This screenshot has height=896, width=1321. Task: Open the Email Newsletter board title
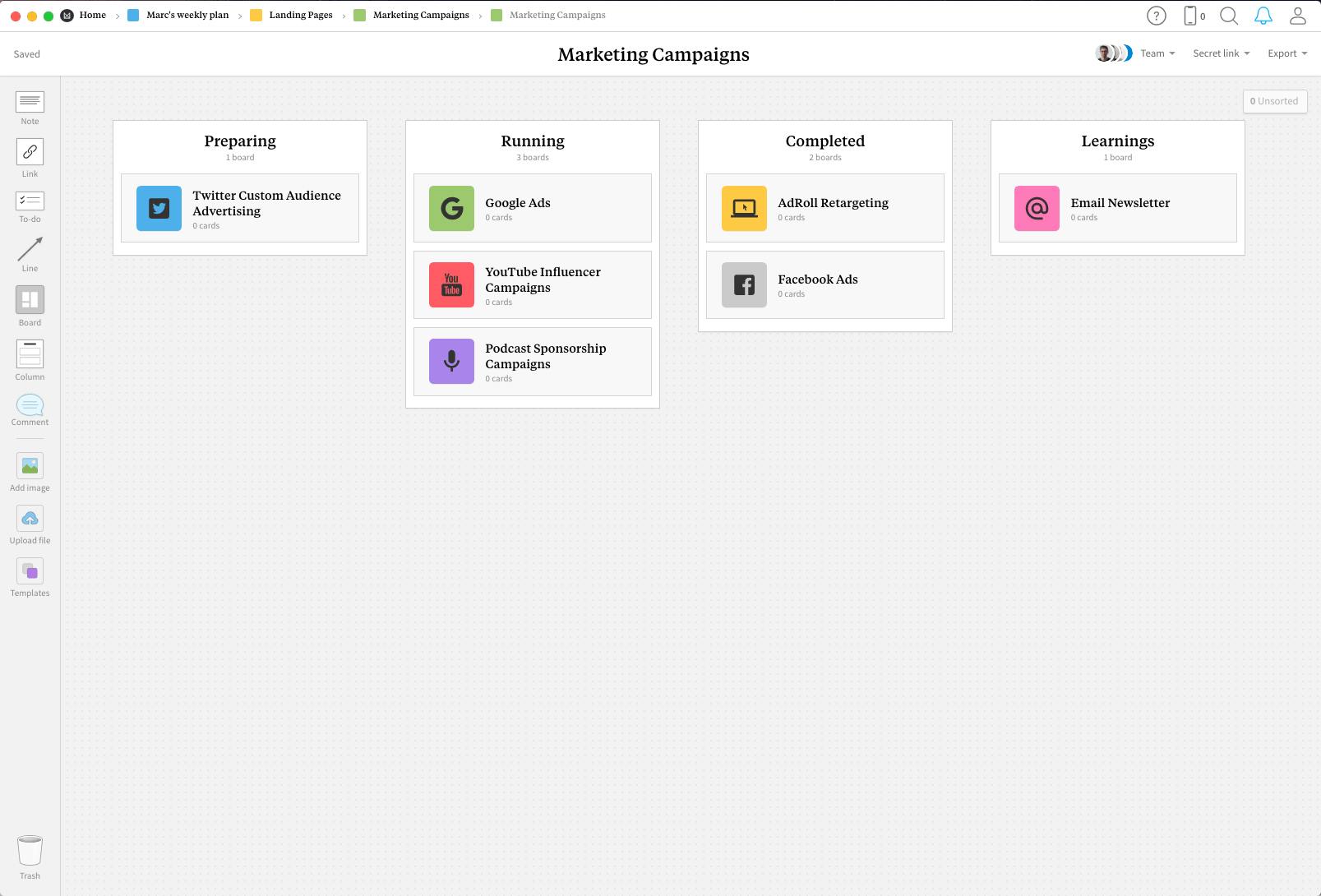(x=1120, y=203)
